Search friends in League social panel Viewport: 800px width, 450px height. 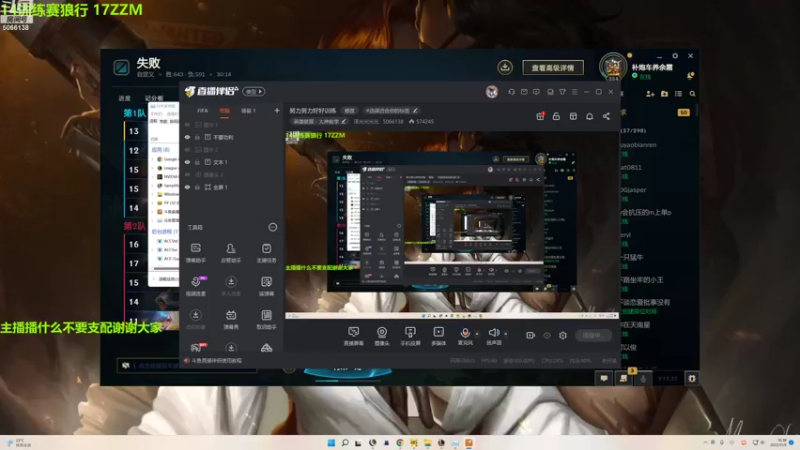692,94
